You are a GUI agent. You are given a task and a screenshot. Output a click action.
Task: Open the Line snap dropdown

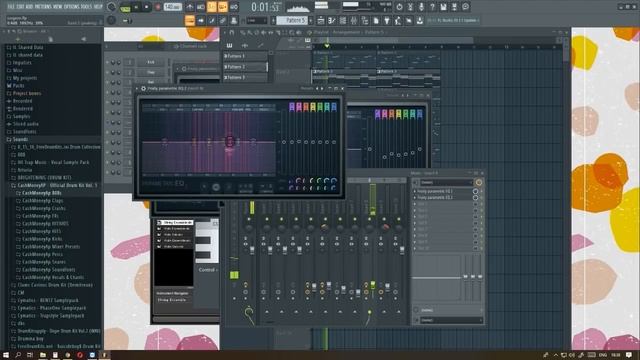256,20
